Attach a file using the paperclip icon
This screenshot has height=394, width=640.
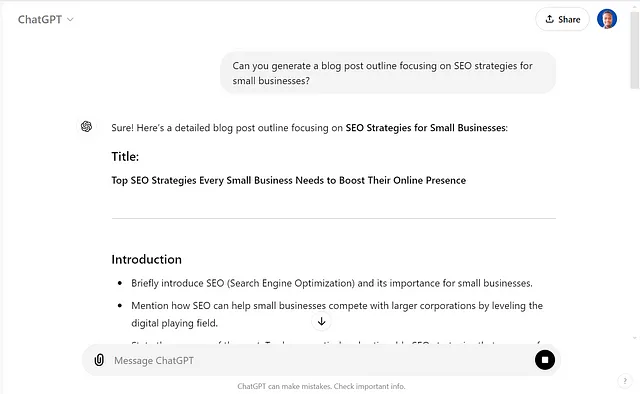99,360
